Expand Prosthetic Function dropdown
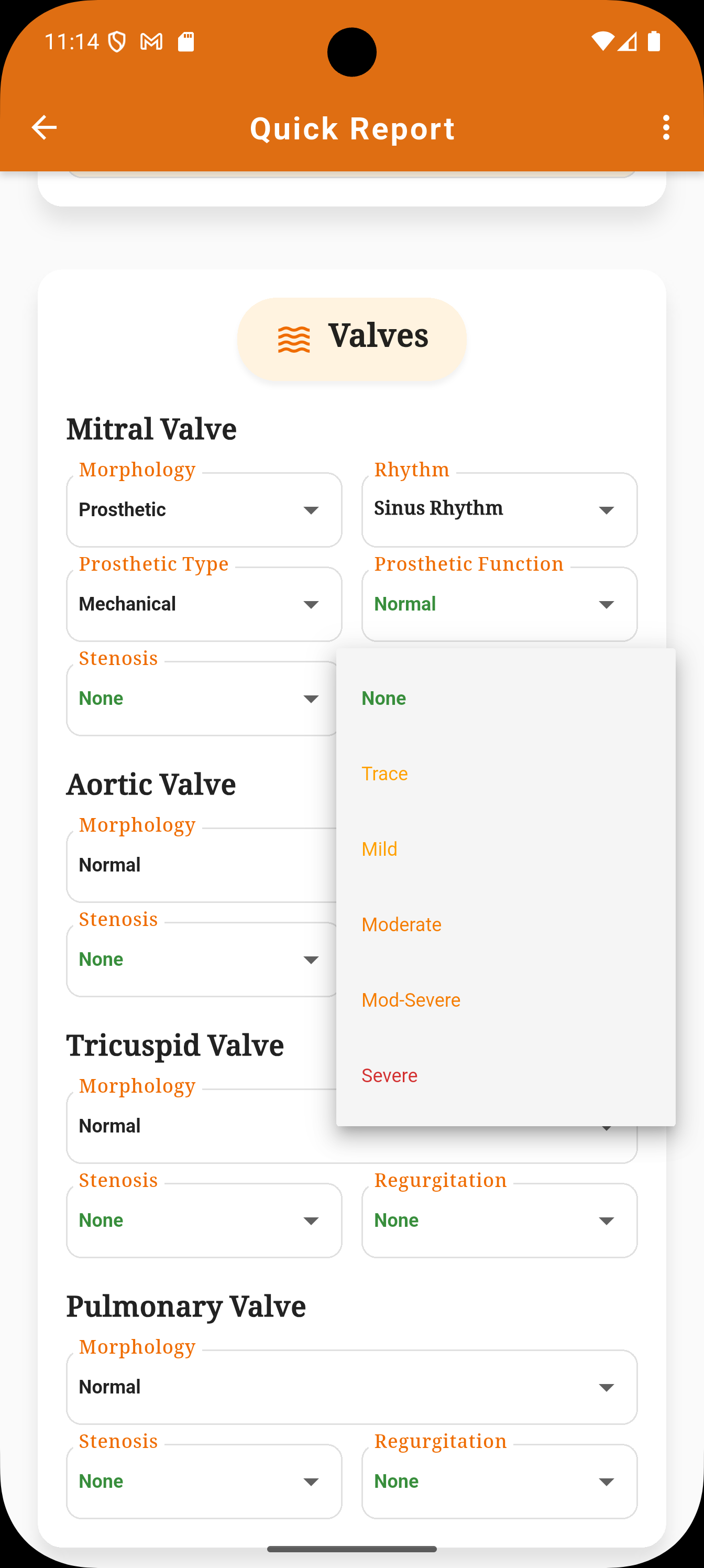 [x=500, y=604]
